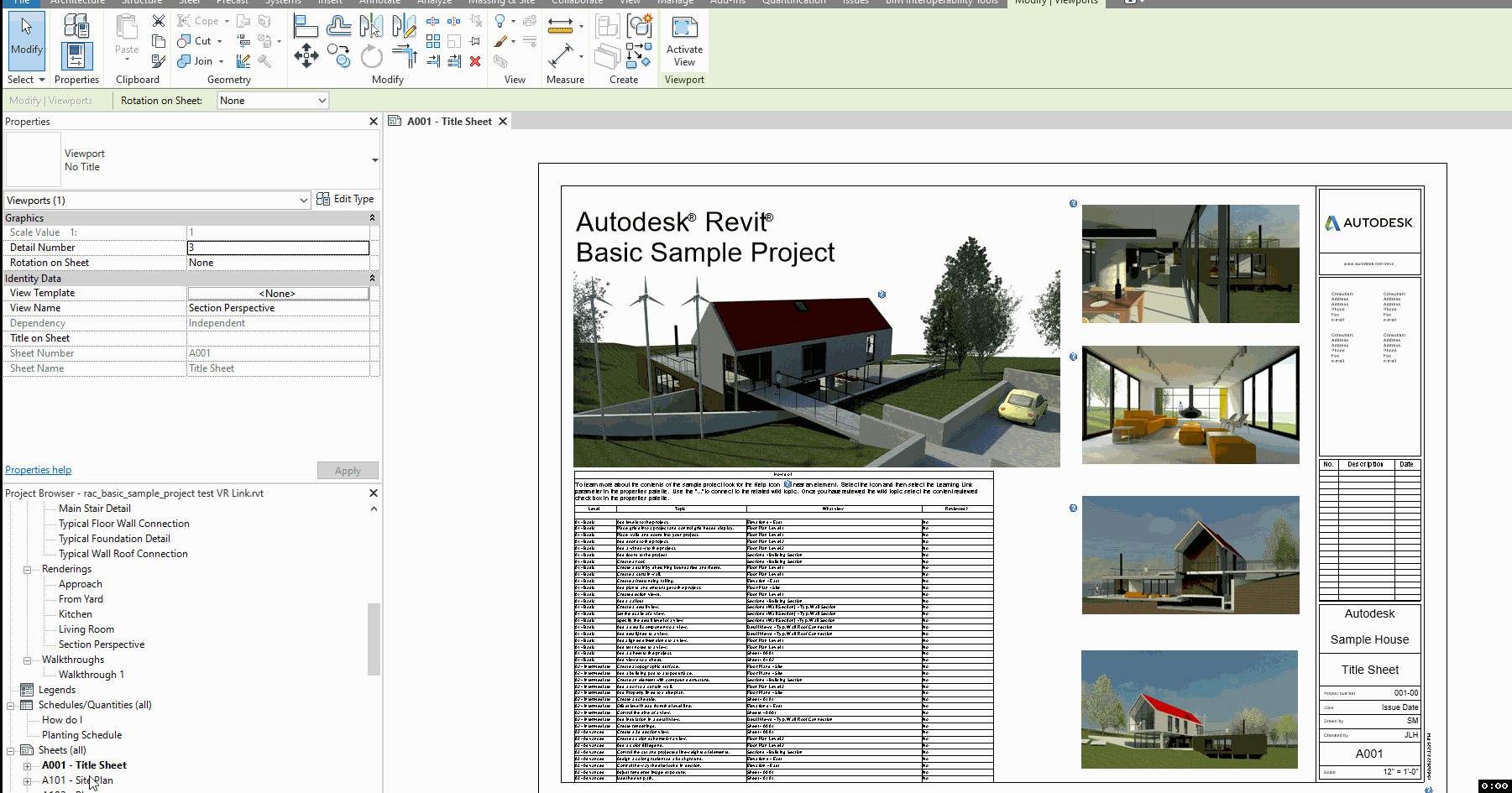Open the Properties help link
1512x793 pixels.
click(38, 469)
